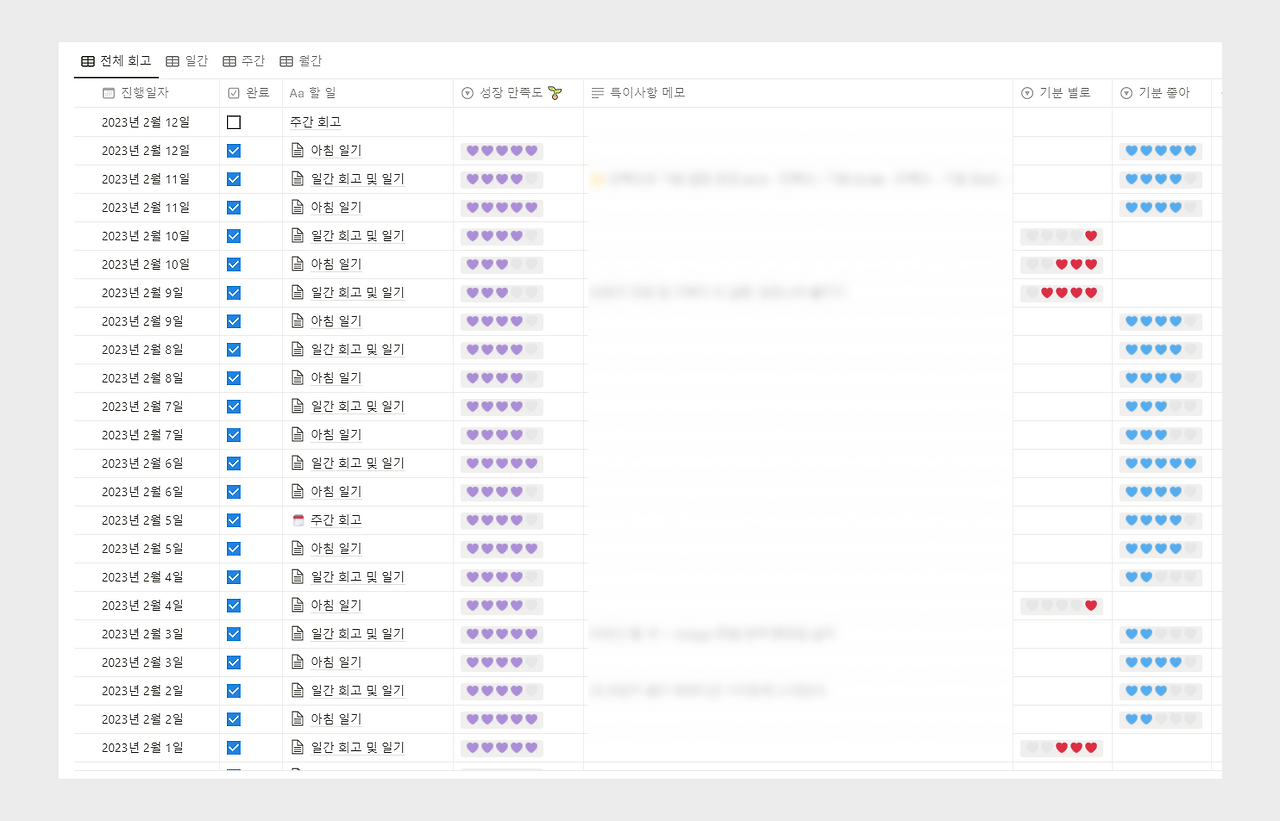The width and height of the screenshot is (1280, 821).
Task: Select document icon on 2월 6일 아침 일기
Action: click(297, 492)
